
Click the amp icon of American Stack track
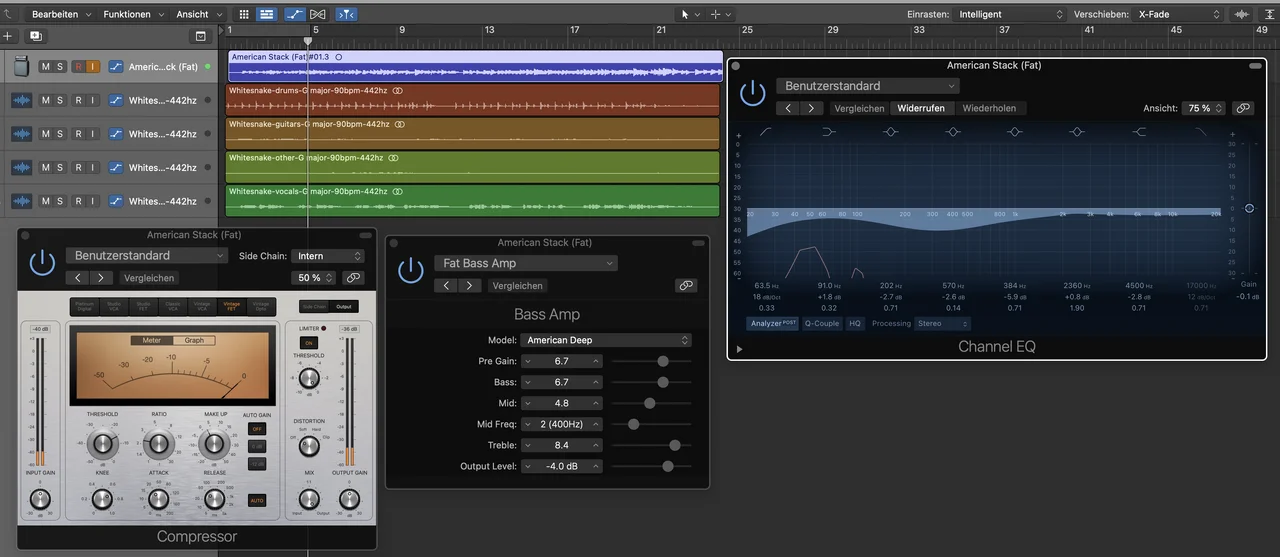20,67
